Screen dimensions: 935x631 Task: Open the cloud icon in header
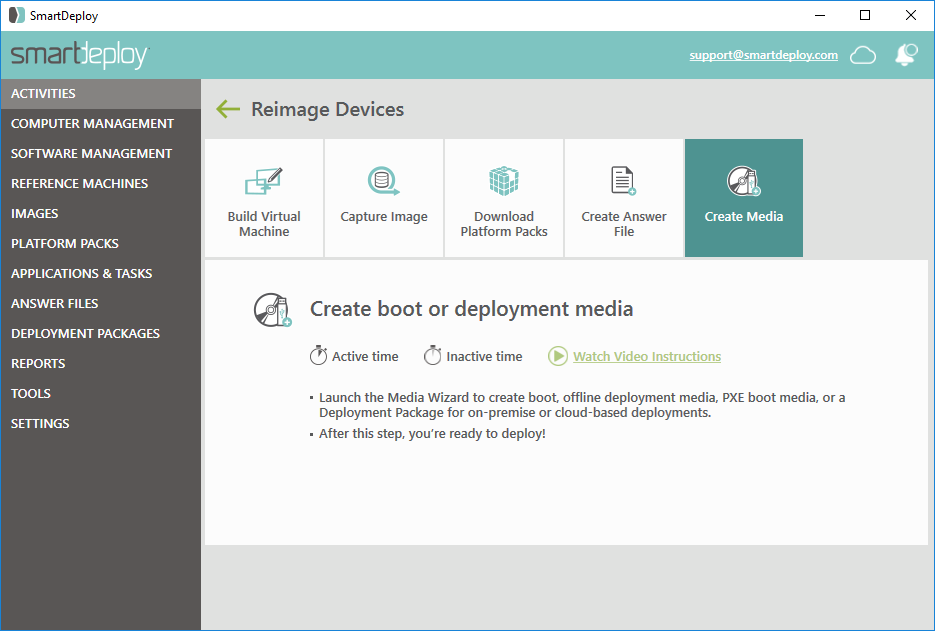point(863,55)
